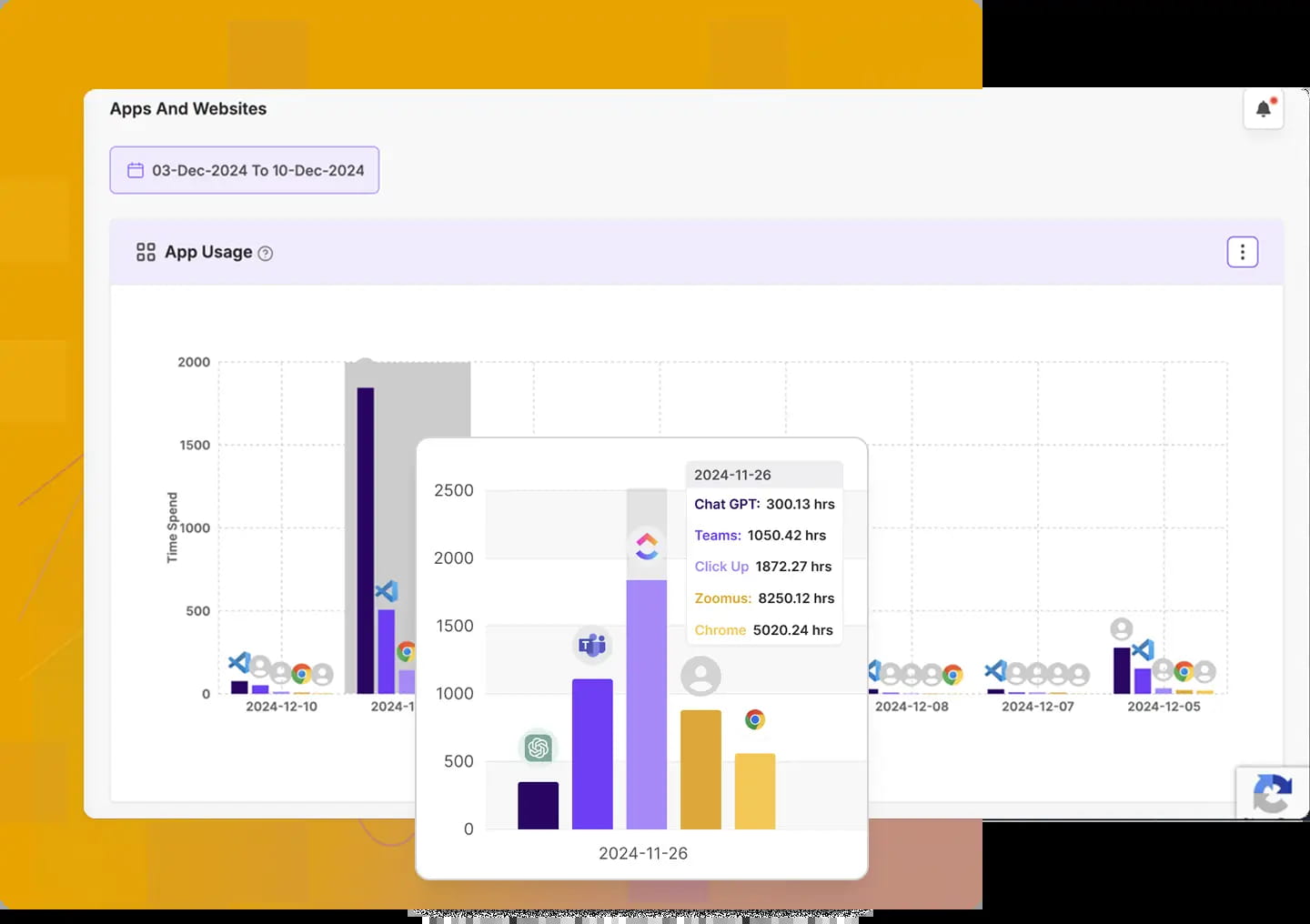
Task: Open the App Usage three-dot options menu
Action: [1243, 252]
